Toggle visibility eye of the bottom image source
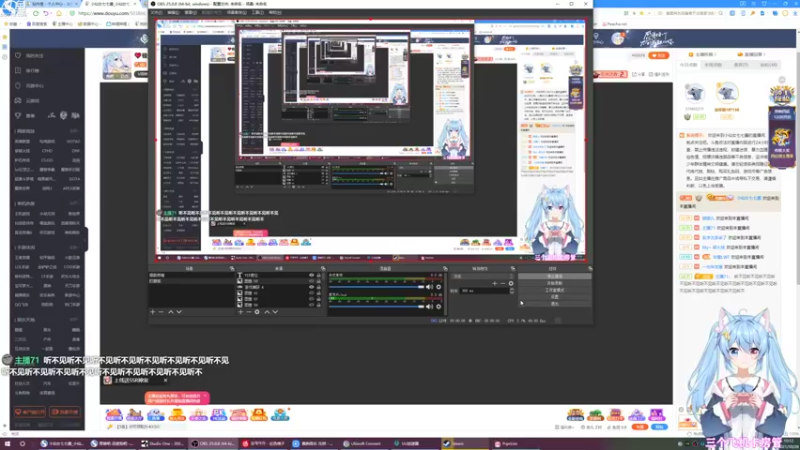The height and width of the screenshot is (450, 800). point(311,305)
